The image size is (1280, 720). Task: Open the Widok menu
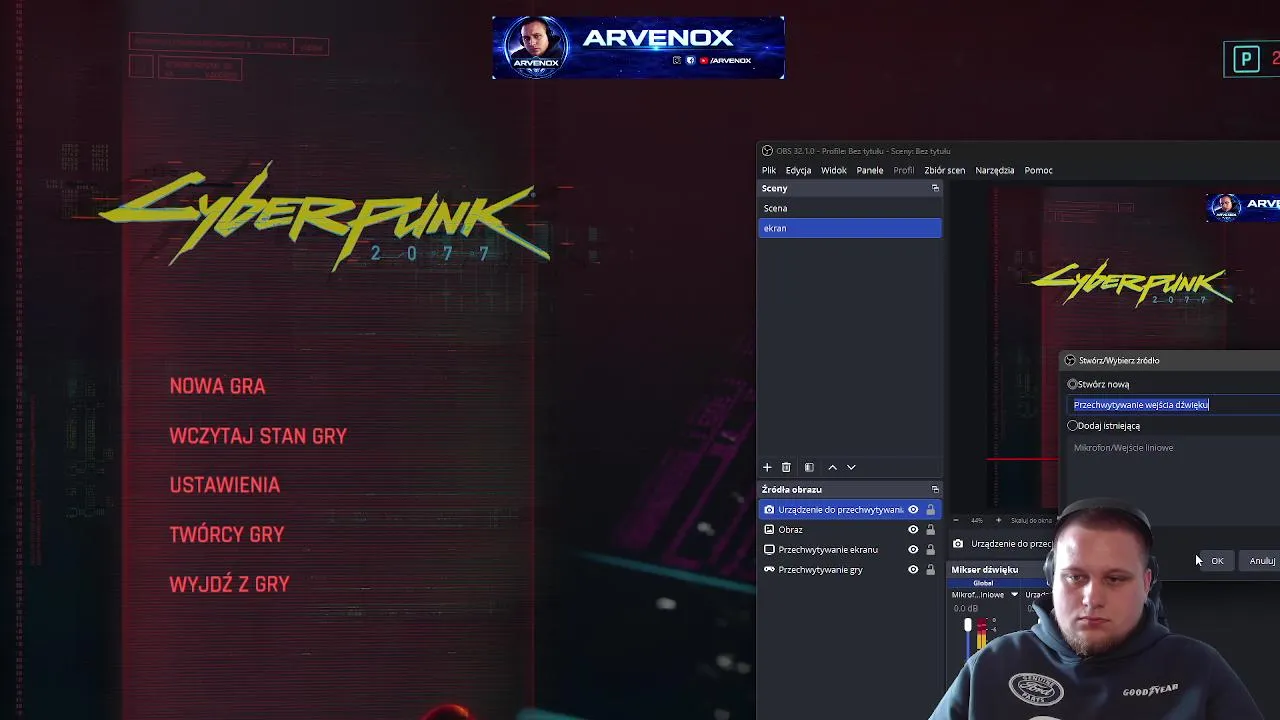[x=834, y=170]
